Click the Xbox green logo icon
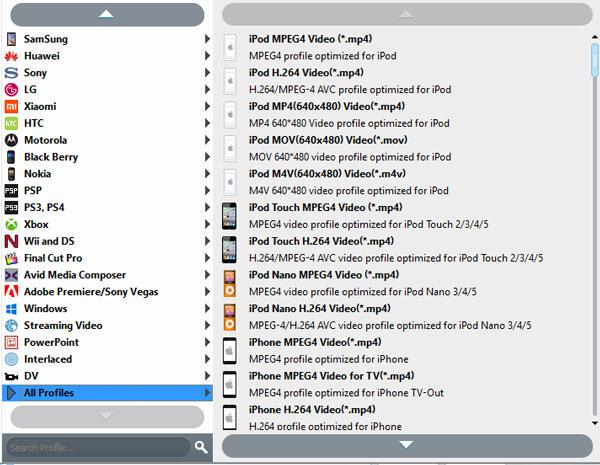The image size is (600, 465). tap(11, 224)
